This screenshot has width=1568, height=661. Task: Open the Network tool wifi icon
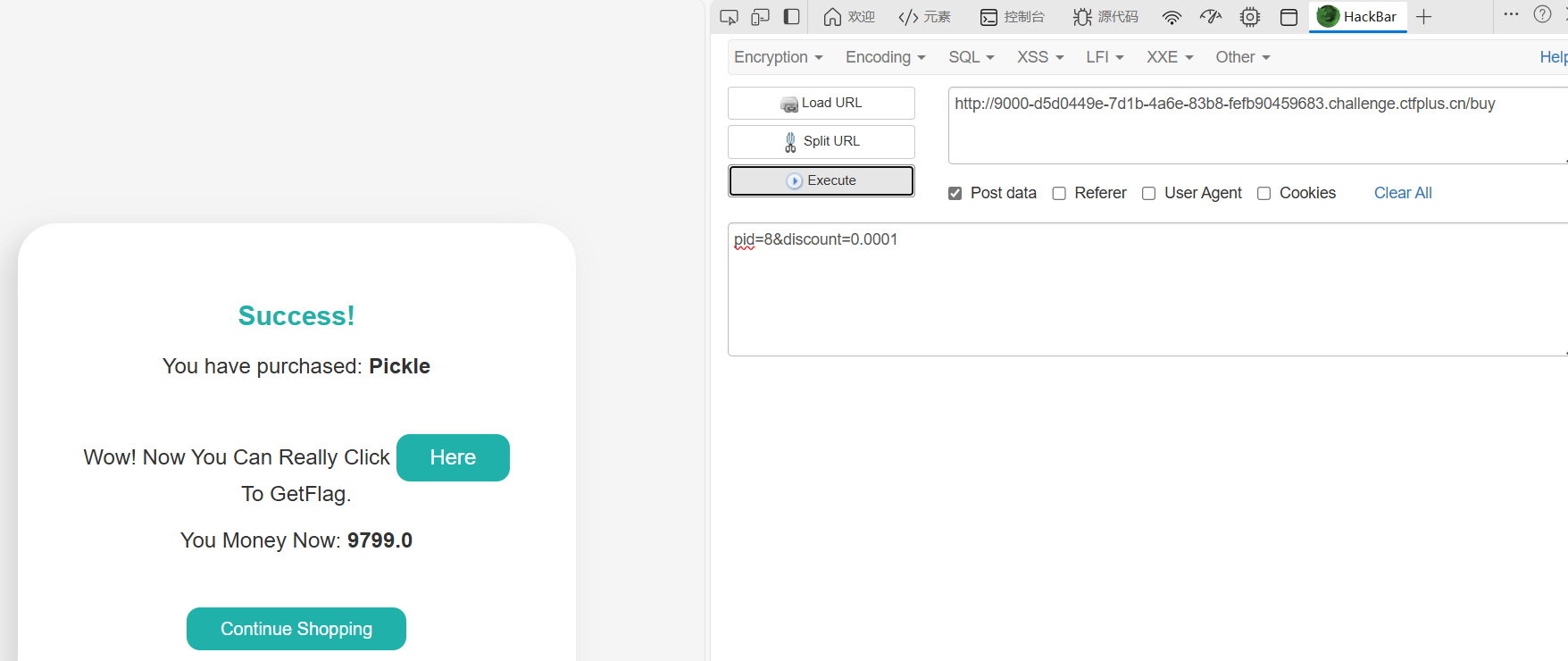click(1172, 17)
